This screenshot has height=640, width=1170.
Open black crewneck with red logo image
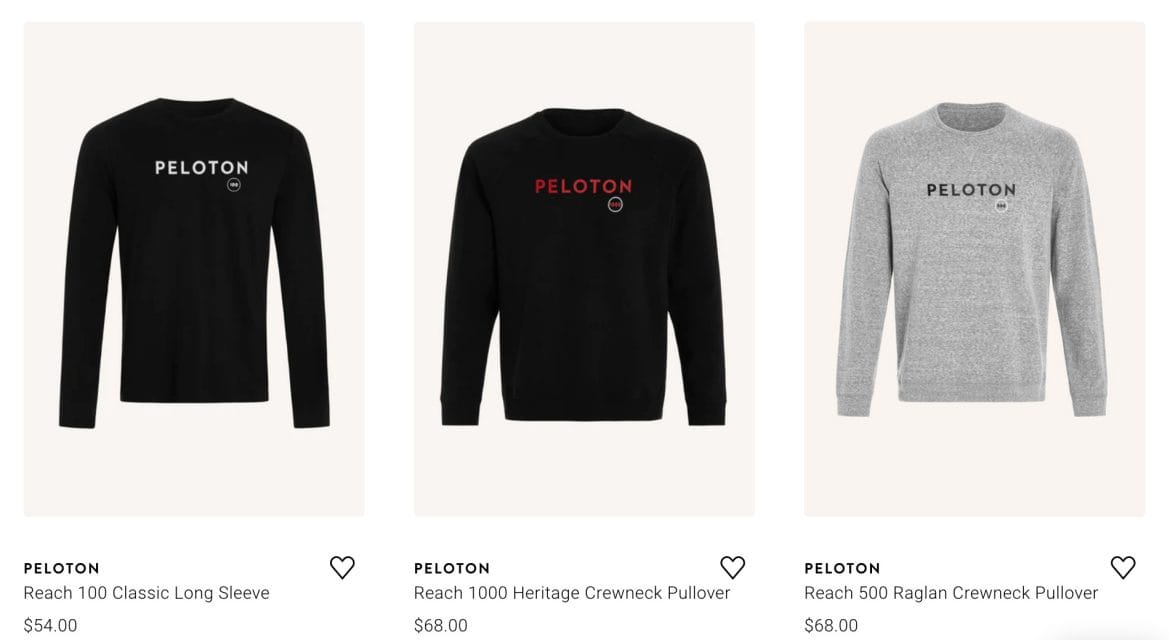coord(584,269)
